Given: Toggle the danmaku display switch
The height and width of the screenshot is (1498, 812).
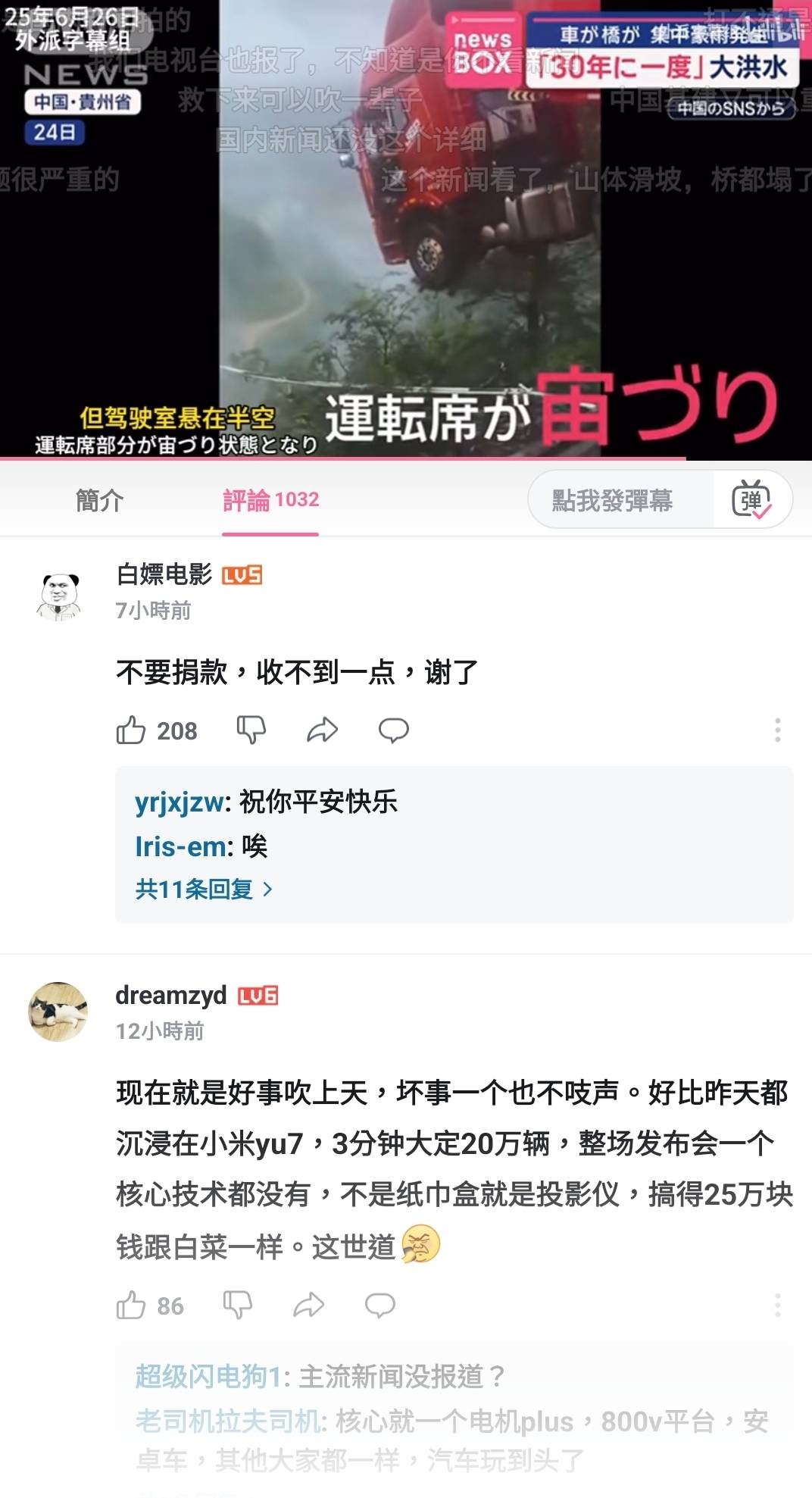Looking at the screenshot, I should click(x=751, y=499).
